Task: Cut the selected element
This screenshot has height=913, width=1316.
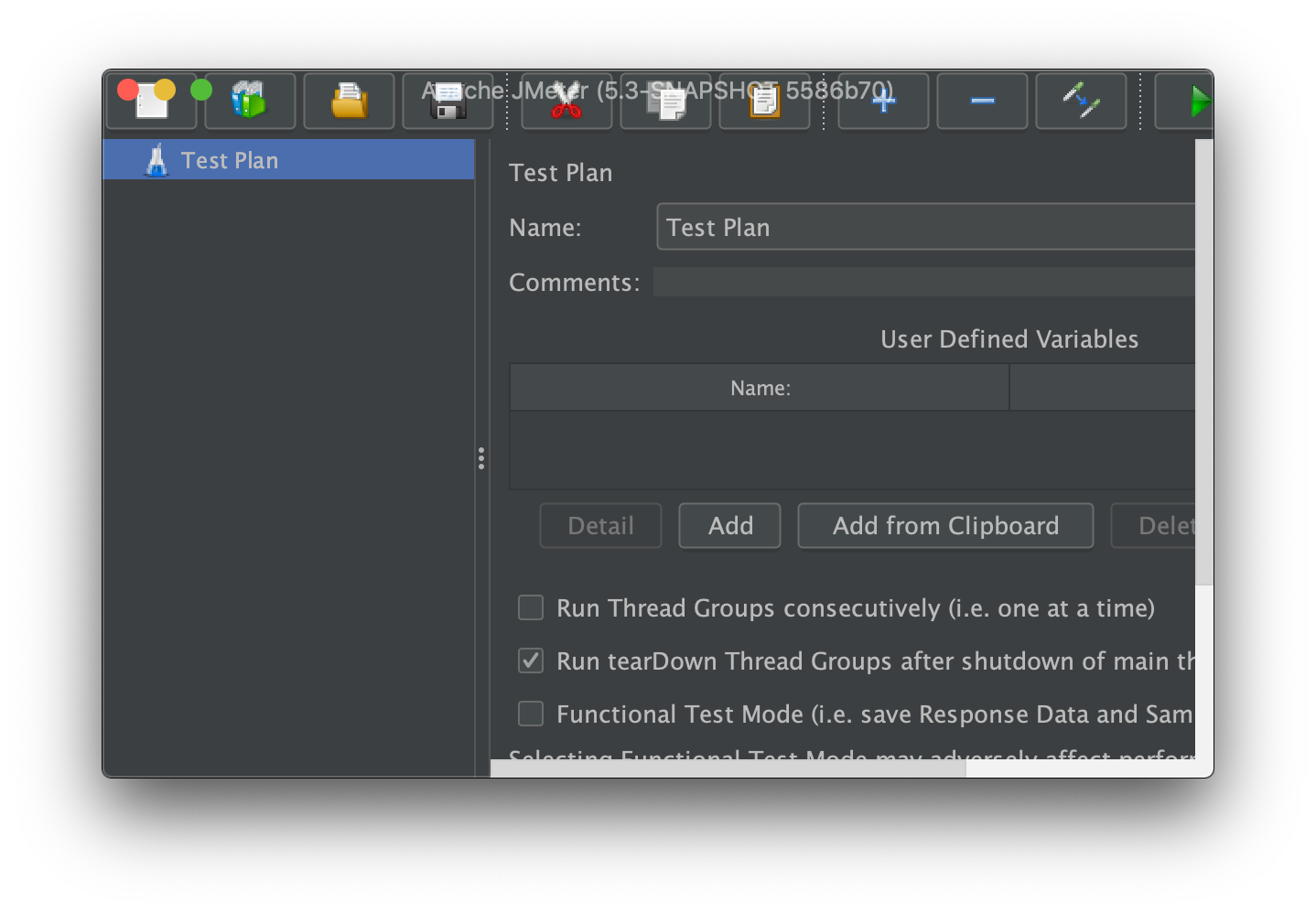Action: point(566,101)
